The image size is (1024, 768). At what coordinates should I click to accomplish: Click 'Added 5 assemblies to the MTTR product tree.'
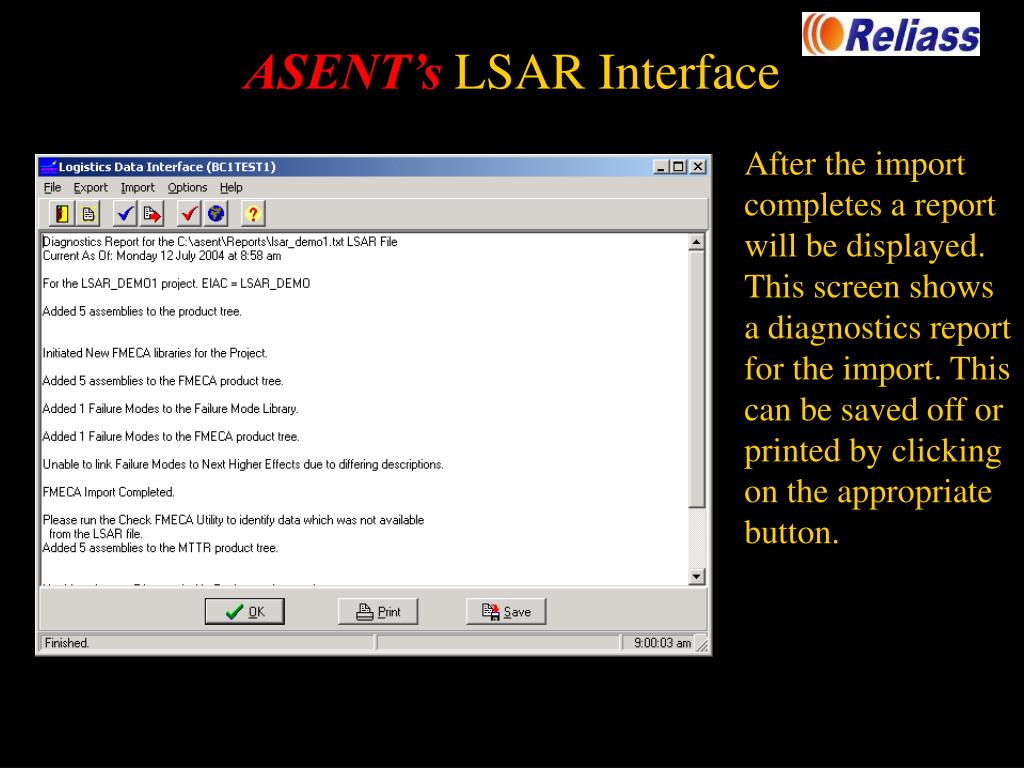[x=160, y=548]
